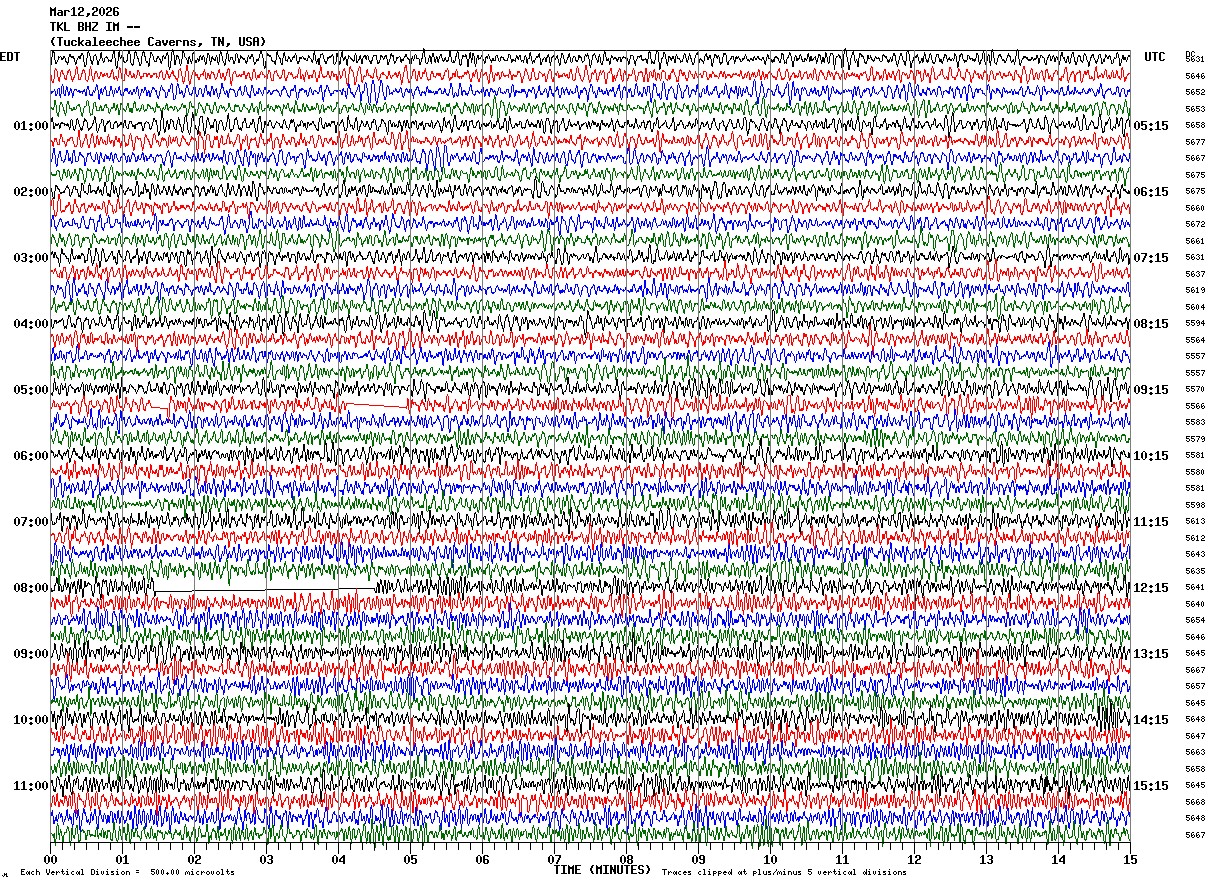Click the flat data gap in the 05:00 red trace
Screen dimensions: 1210x886
point(374,405)
